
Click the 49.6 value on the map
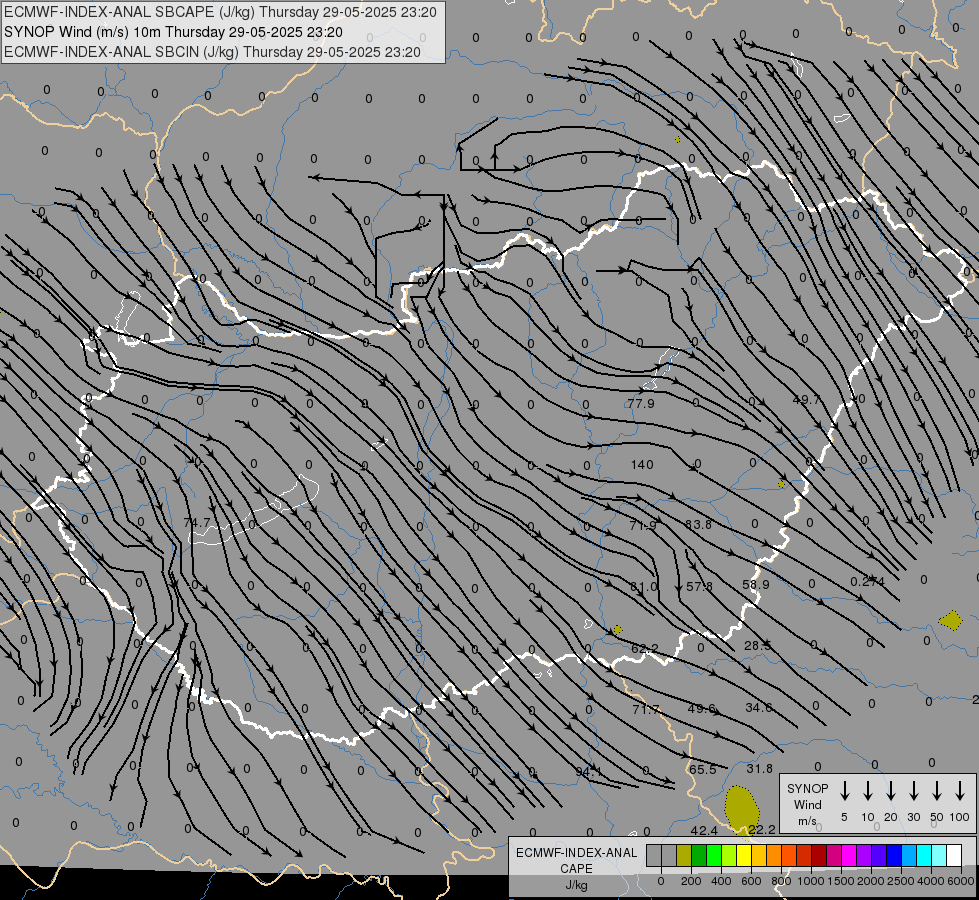[x=701, y=708]
